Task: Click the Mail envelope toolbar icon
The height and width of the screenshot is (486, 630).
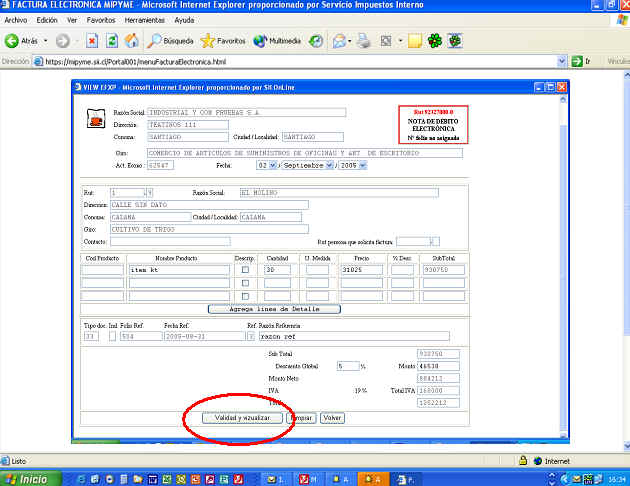Action: (x=339, y=41)
